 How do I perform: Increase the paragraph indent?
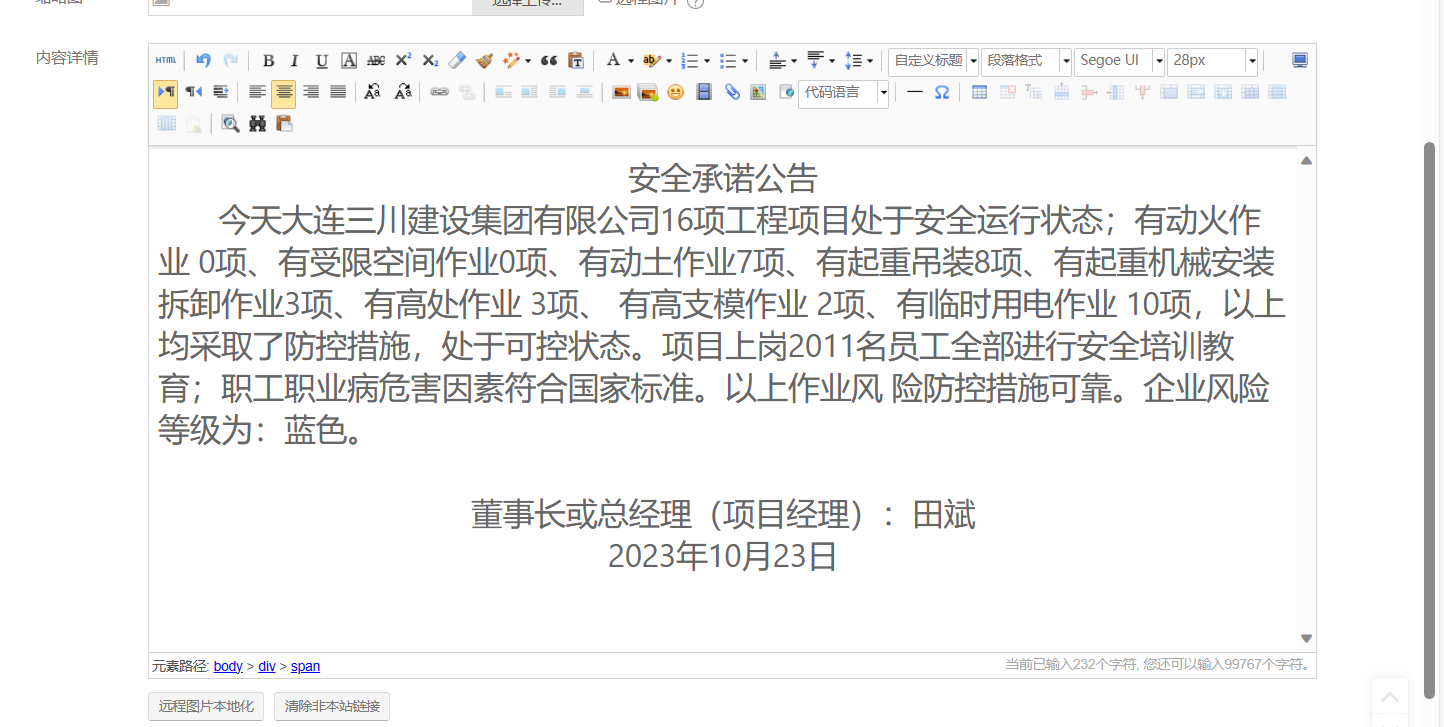221,93
